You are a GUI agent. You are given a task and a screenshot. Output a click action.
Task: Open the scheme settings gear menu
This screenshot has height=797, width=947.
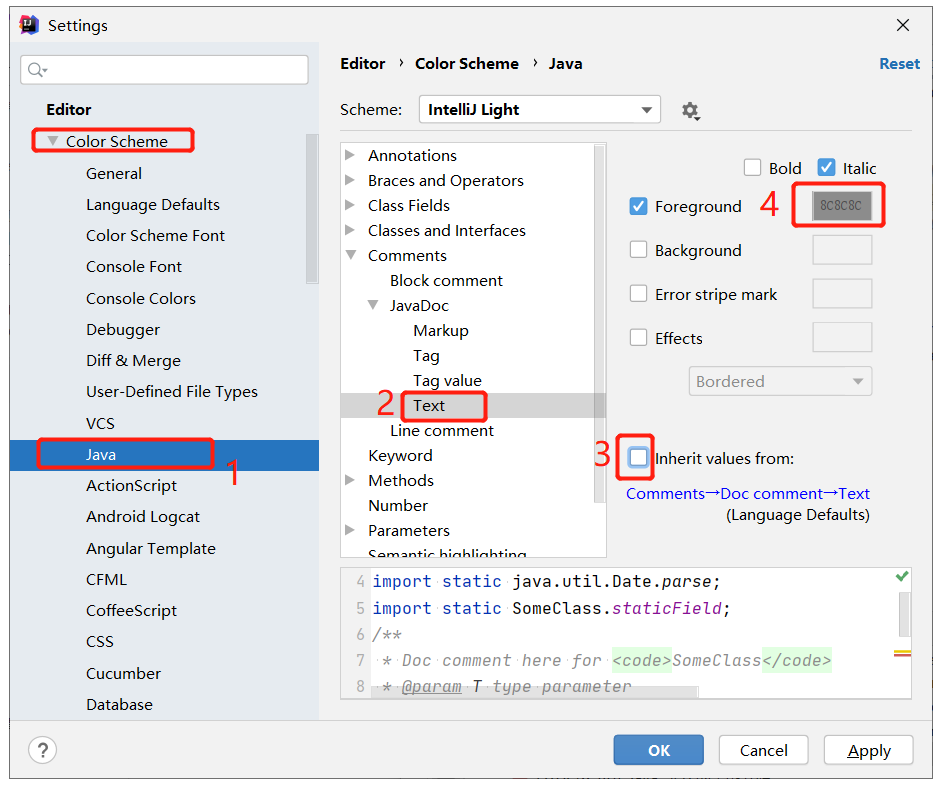(x=691, y=111)
